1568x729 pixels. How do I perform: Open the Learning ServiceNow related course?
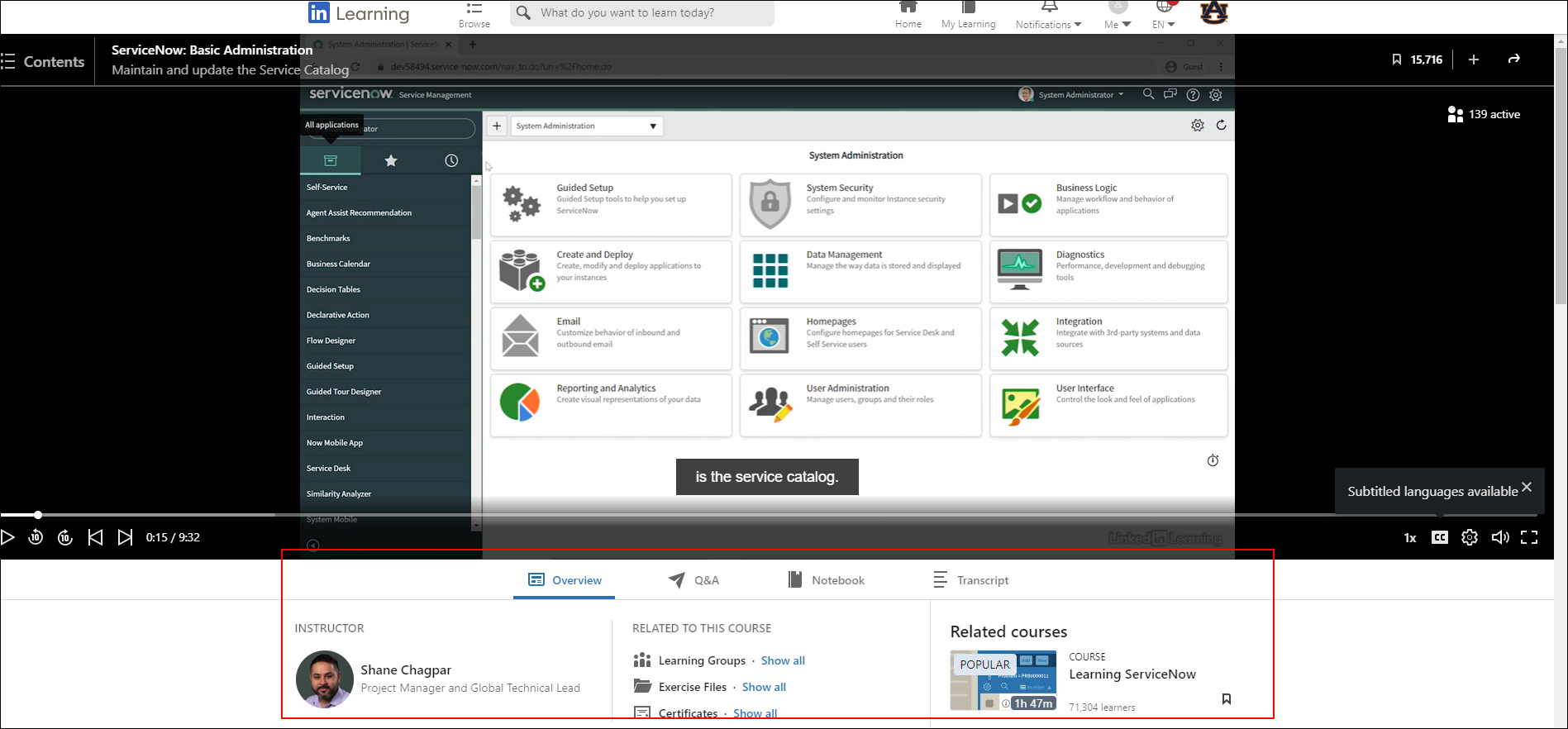tap(1132, 674)
